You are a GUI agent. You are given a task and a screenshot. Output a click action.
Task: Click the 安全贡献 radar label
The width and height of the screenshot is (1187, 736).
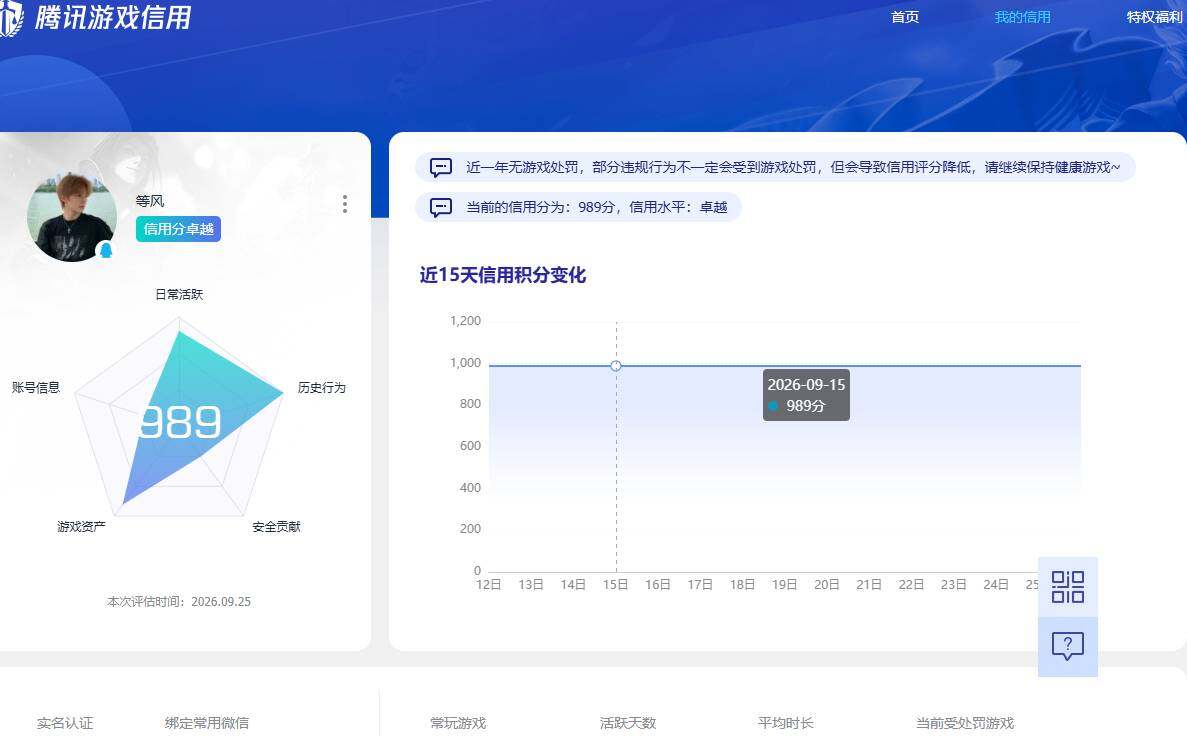point(276,526)
